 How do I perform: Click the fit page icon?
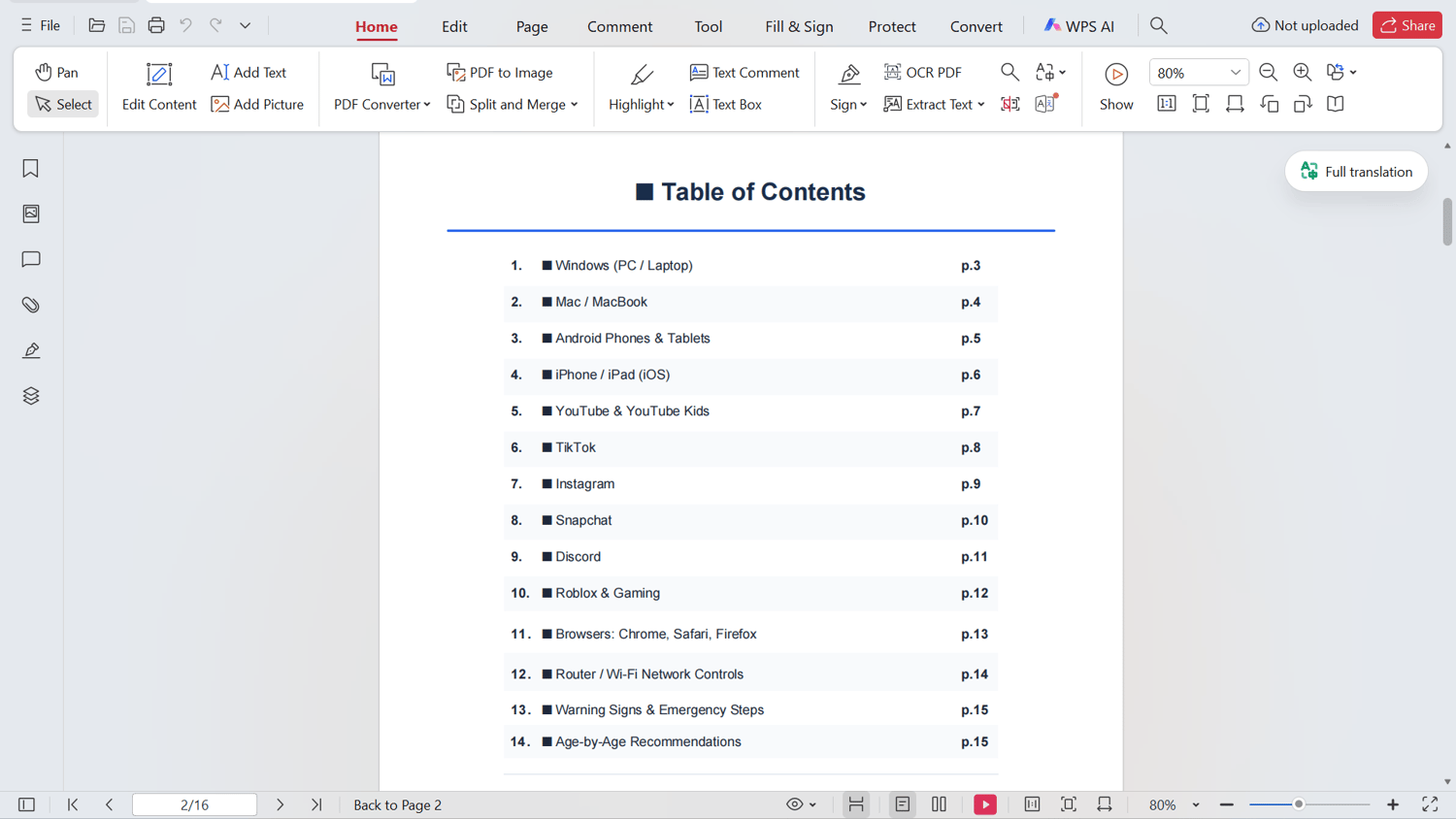click(1201, 104)
